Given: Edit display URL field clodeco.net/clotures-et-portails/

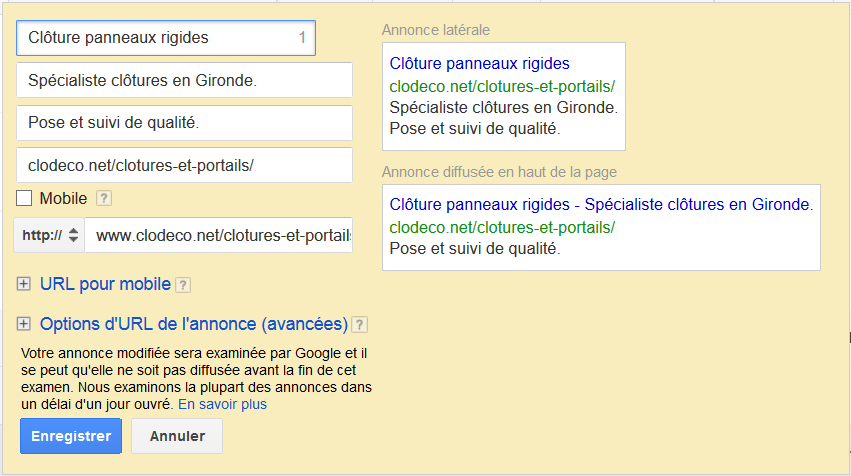Looking at the screenshot, I should coord(185,165).
